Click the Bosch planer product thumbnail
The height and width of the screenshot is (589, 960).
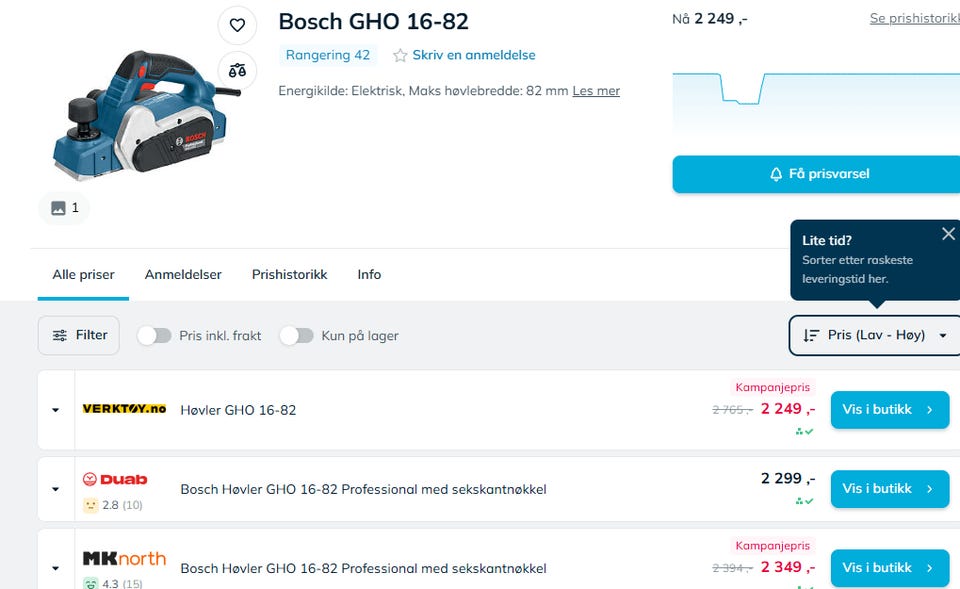[138, 110]
